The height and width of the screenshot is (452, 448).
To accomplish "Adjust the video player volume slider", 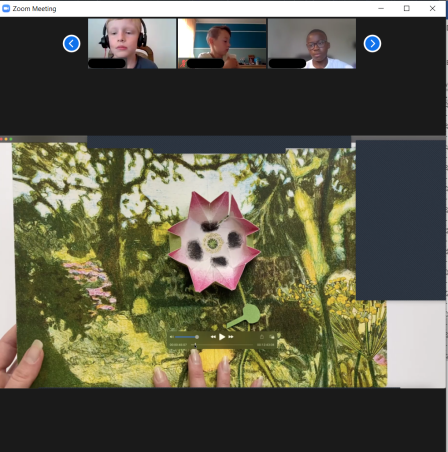I will point(187,337).
